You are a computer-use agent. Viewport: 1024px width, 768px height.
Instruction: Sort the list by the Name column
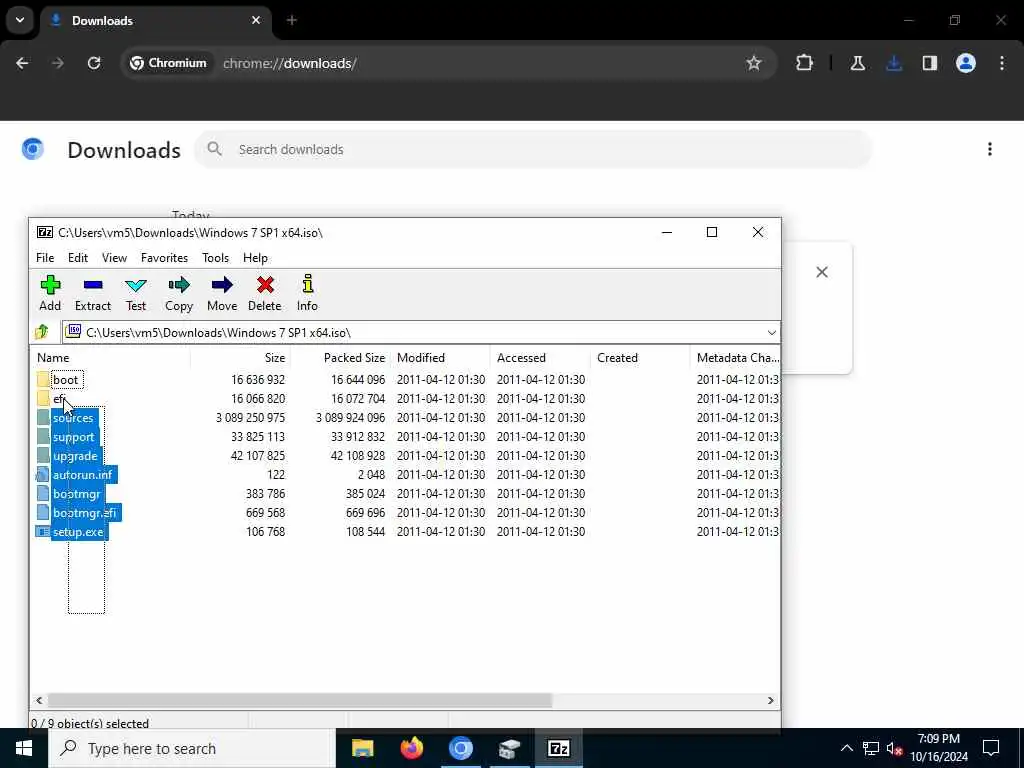coord(110,358)
